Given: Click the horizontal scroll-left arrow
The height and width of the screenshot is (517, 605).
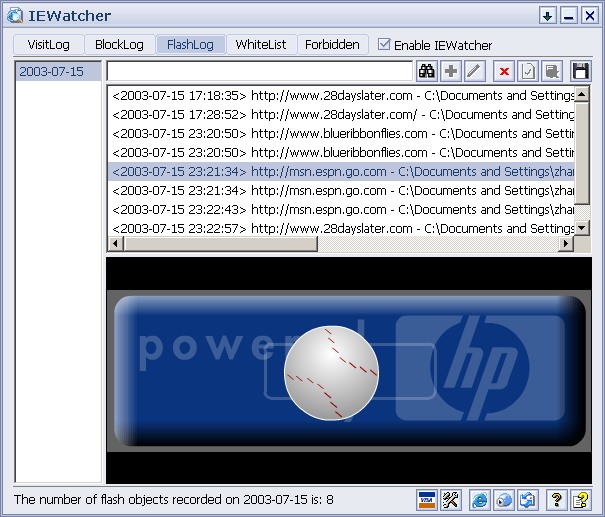Looking at the screenshot, I should (x=115, y=243).
